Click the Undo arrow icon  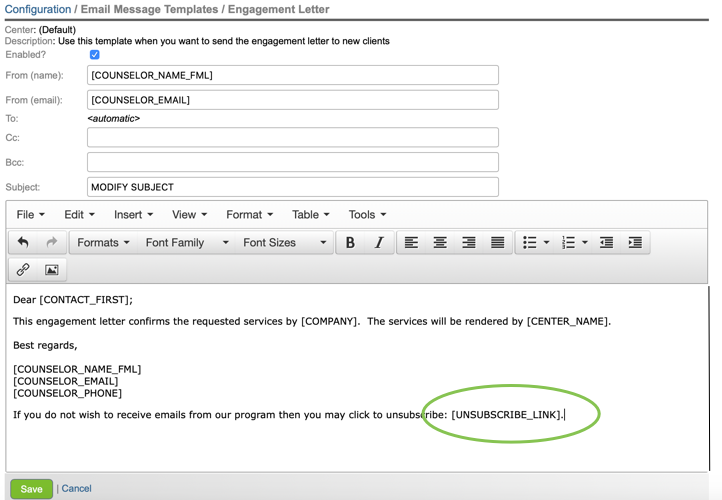point(23,243)
